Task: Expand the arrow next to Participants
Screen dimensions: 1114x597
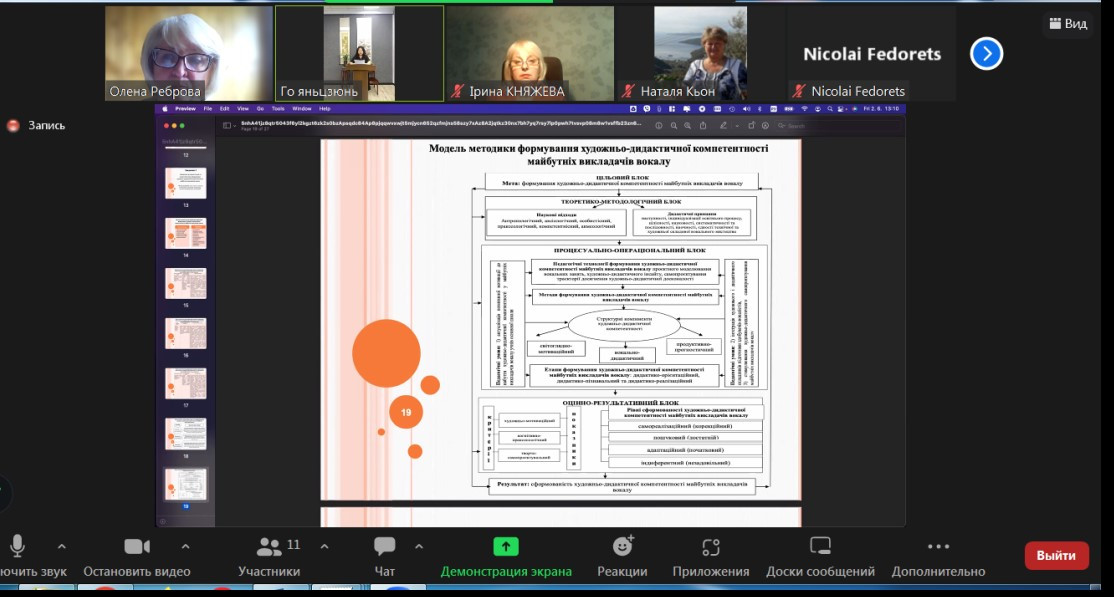Action: coord(323,547)
